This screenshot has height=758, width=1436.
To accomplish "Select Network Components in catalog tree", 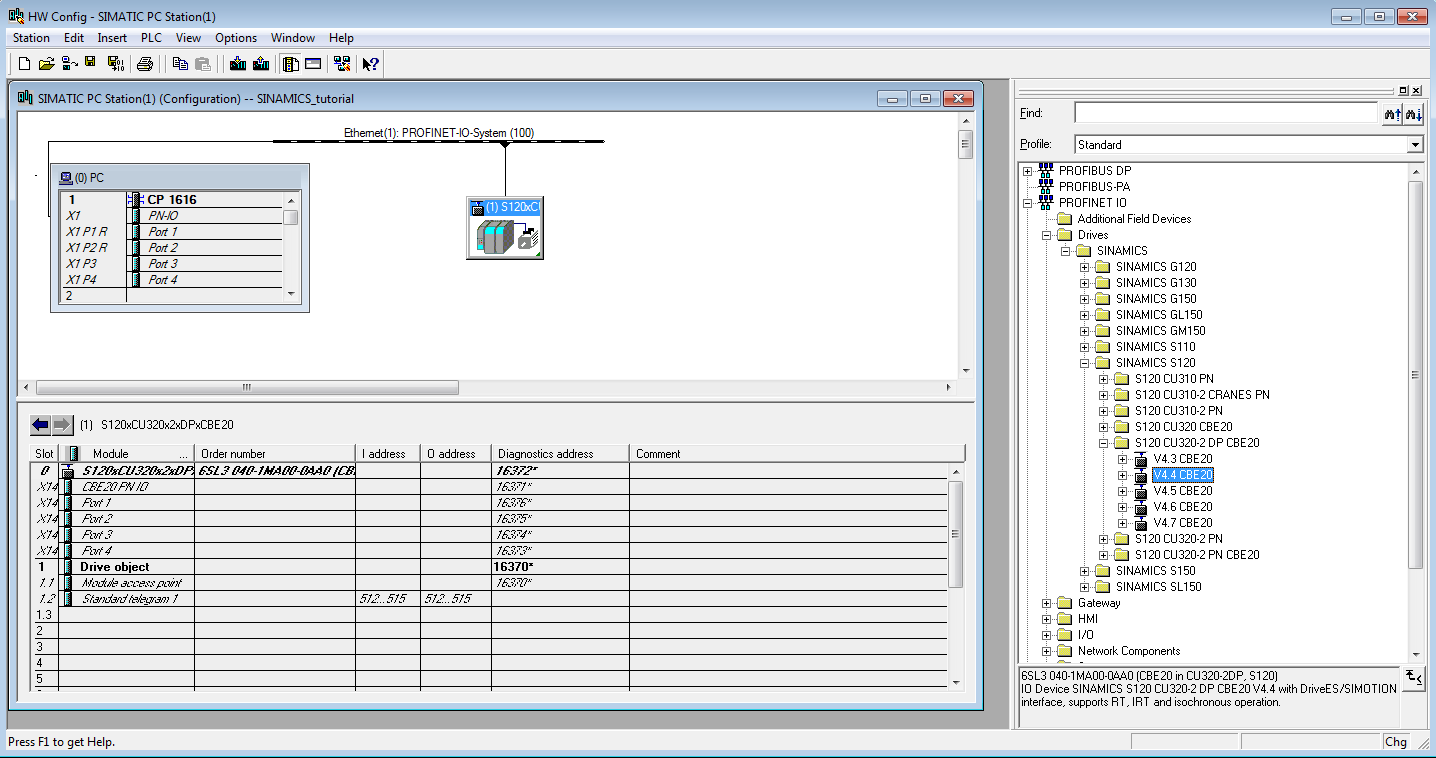I will tap(1129, 651).
